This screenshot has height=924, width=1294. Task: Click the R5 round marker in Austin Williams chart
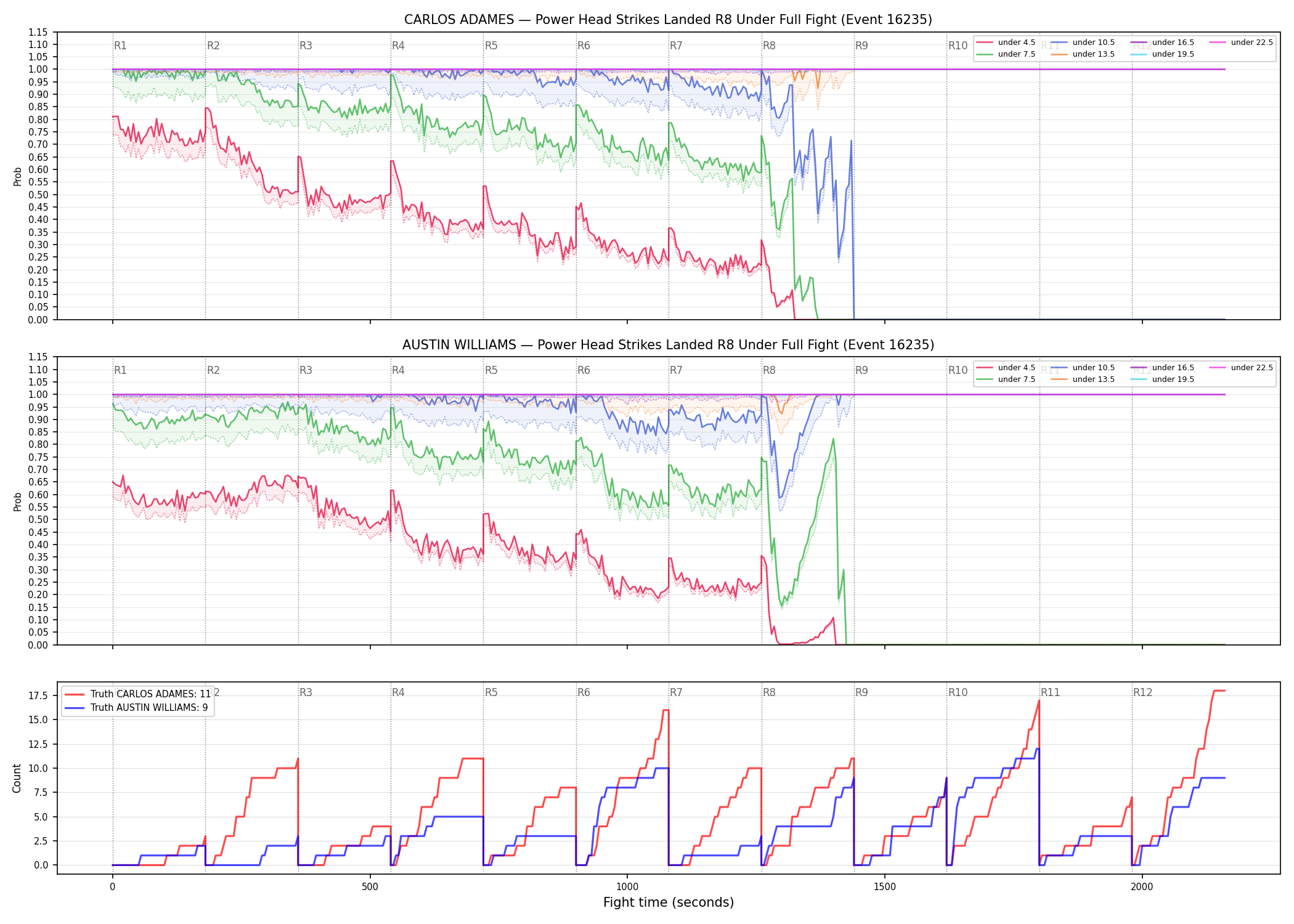491,370
